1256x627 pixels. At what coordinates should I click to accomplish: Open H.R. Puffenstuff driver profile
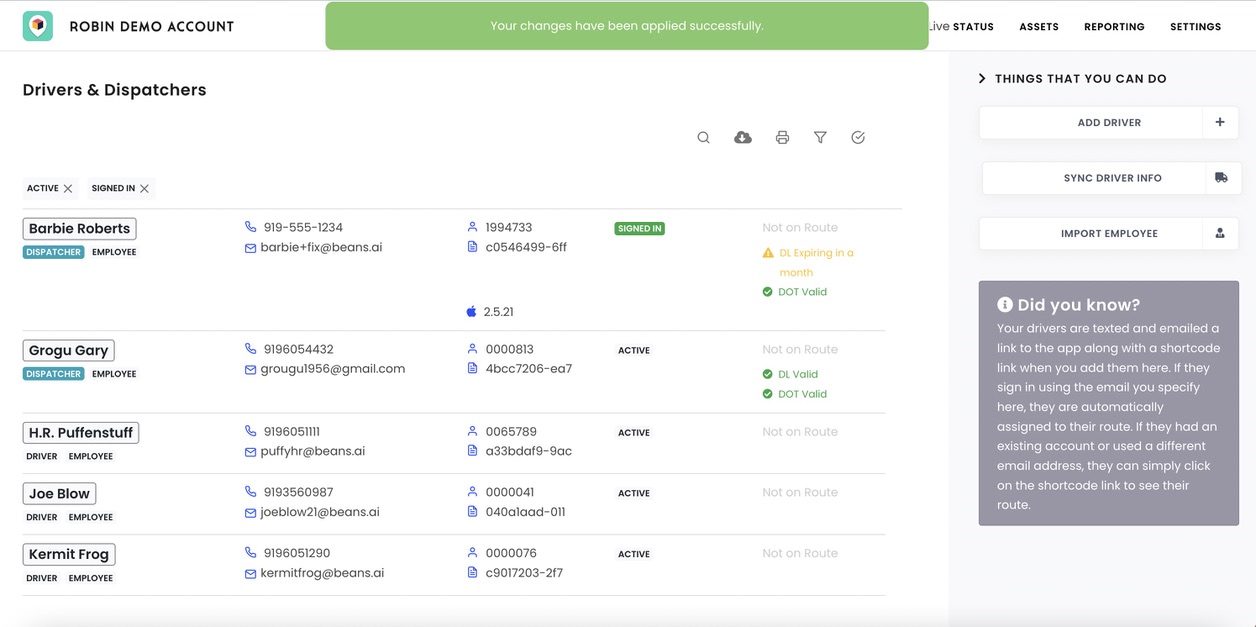click(81, 432)
